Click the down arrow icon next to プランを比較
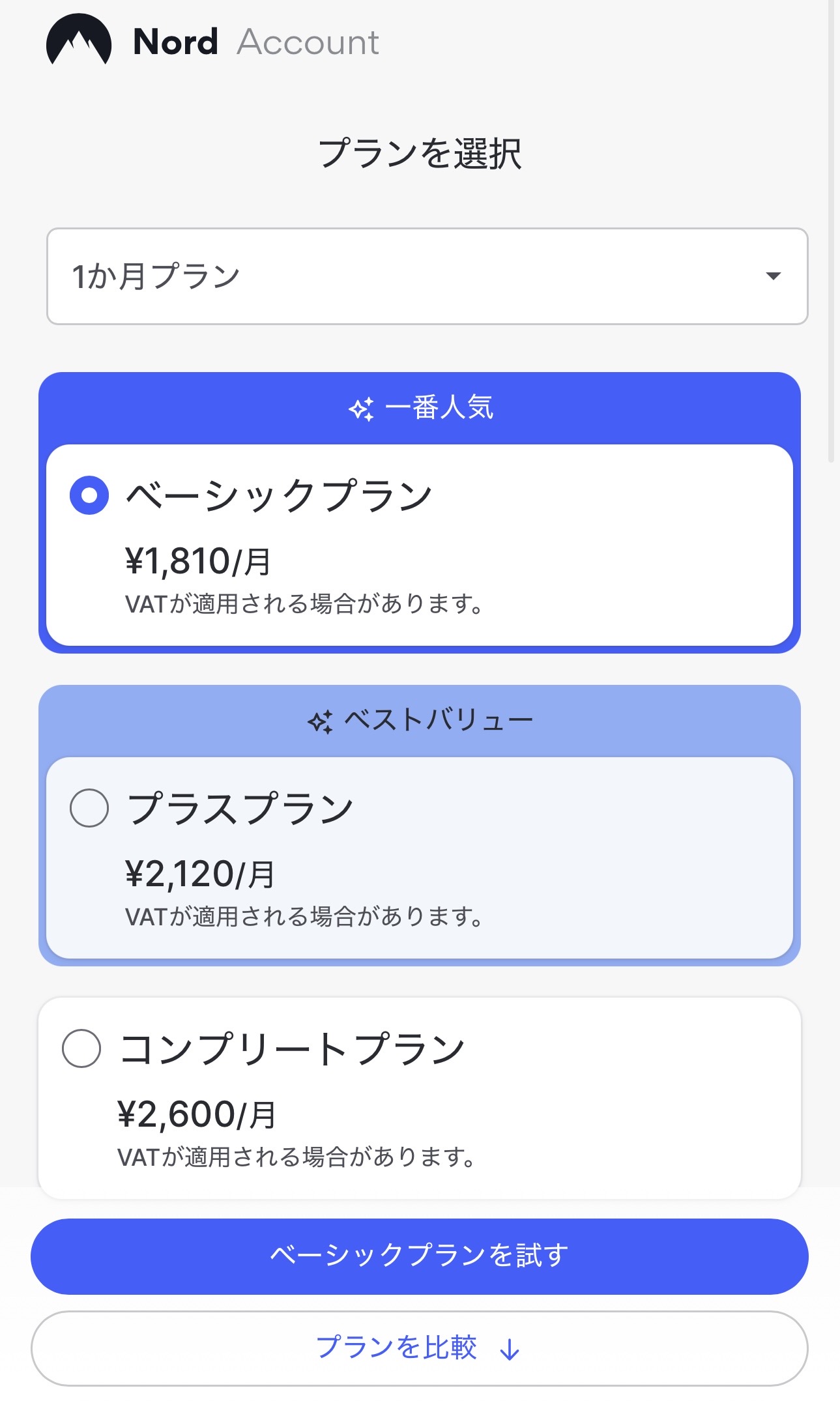The height and width of the screenshot is (1401, 840). click(509, 1350)
